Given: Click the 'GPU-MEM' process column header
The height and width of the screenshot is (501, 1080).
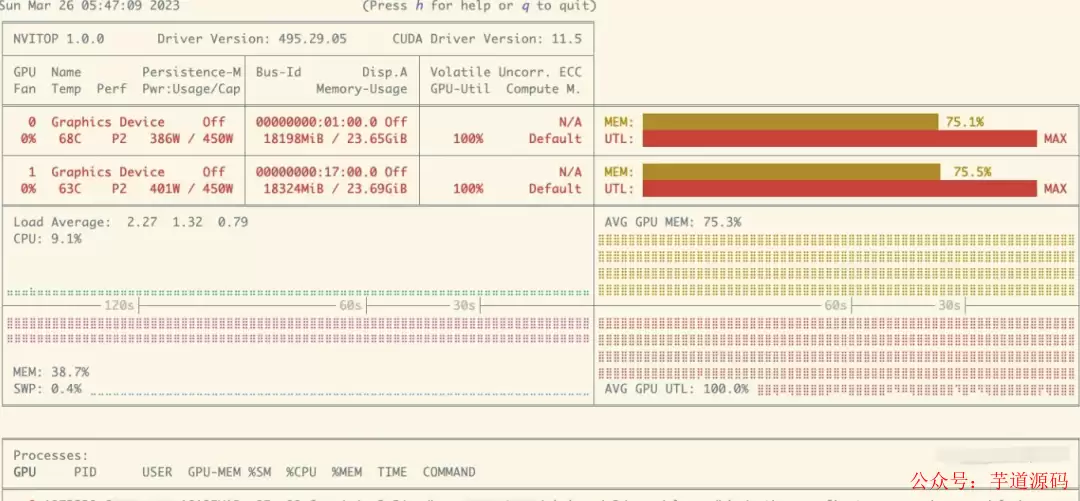Looking at the screenshot, I should [x=214, y=472].
